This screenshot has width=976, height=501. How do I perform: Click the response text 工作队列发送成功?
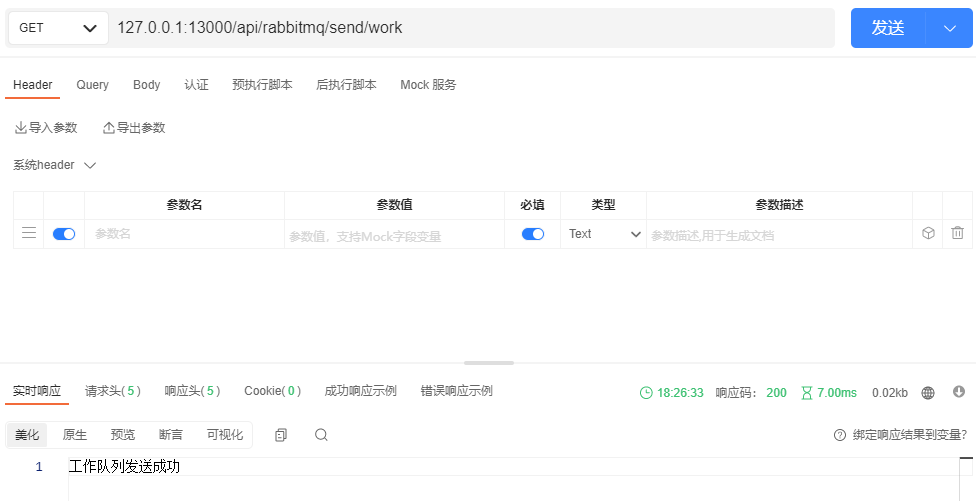[x=124, y=467]
